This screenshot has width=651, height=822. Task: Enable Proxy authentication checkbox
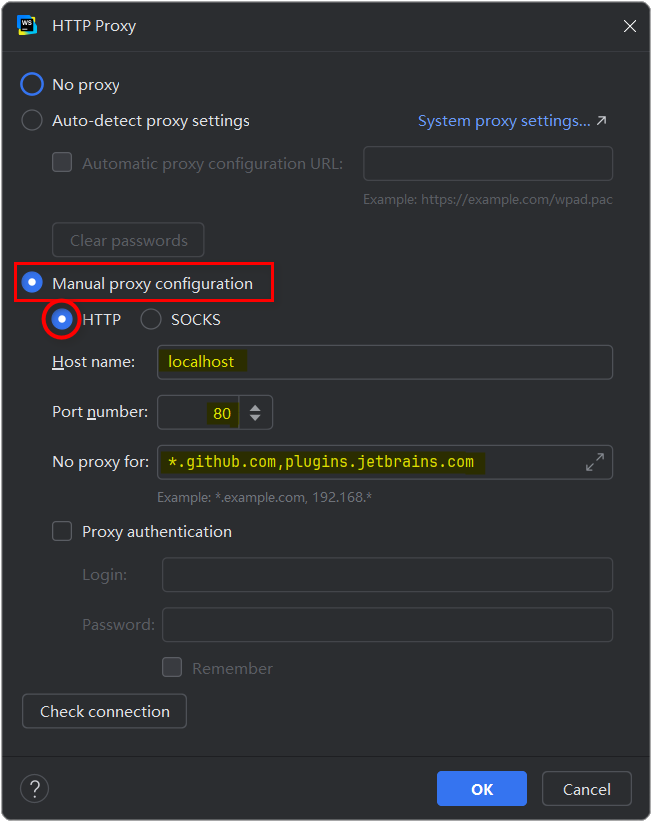pos(62,532)
